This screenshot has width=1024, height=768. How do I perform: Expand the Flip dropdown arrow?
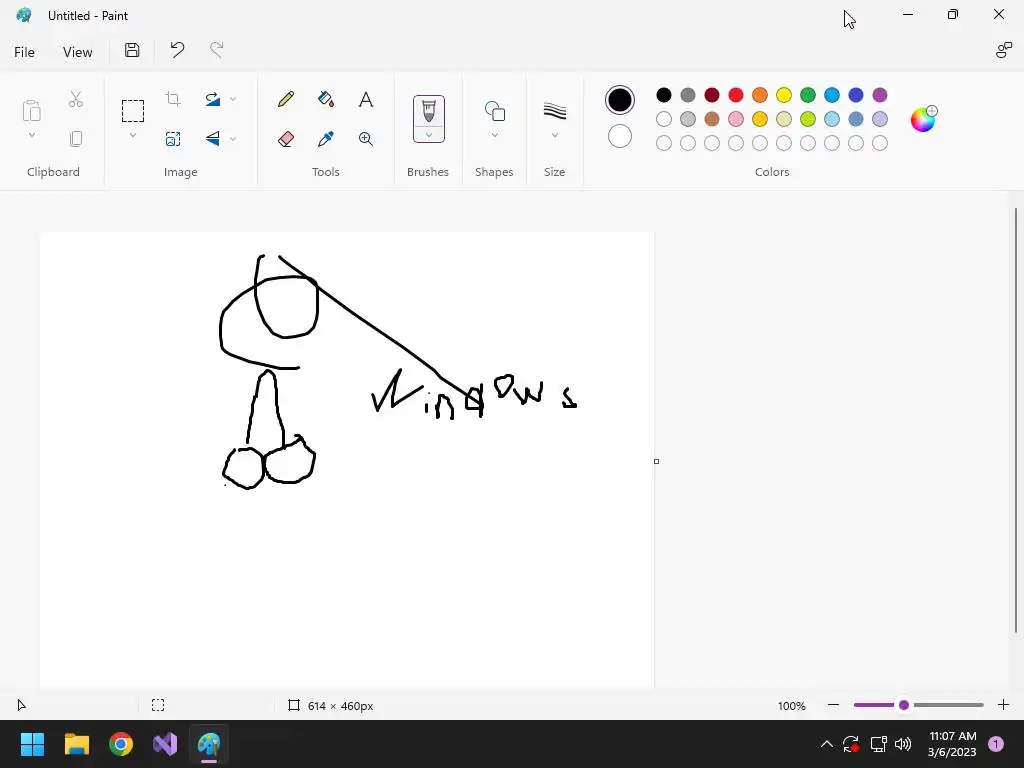click(x=233, y=138)
